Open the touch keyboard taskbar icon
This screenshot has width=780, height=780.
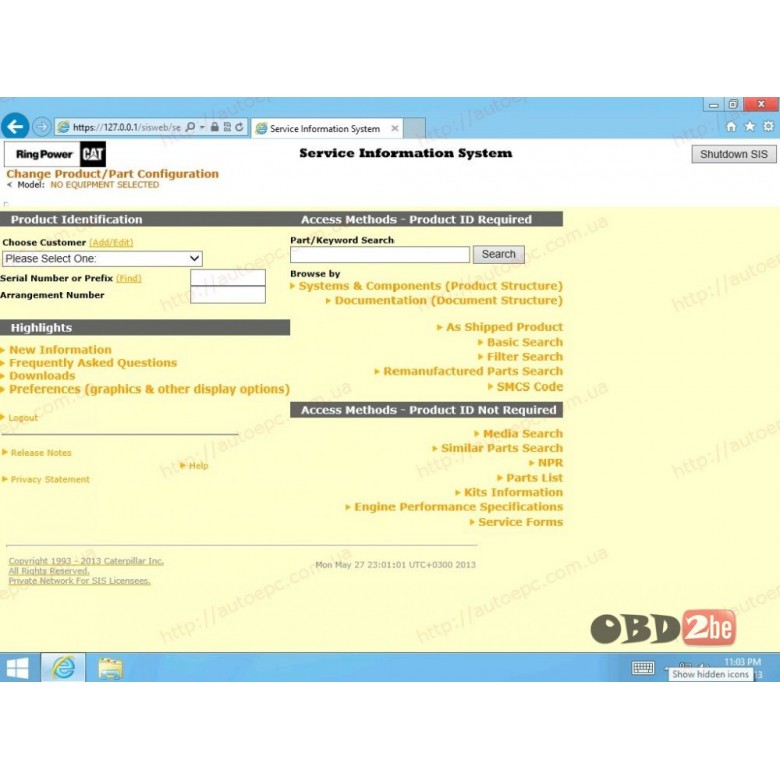643,668
